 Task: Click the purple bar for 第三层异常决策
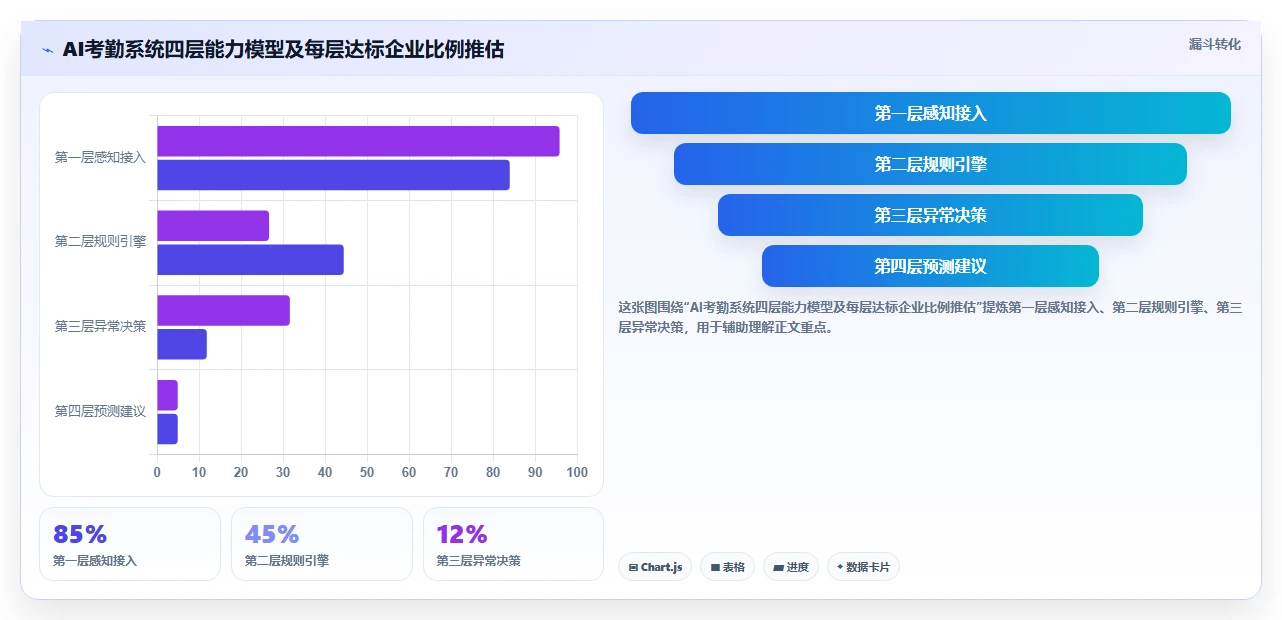[223, 310]
